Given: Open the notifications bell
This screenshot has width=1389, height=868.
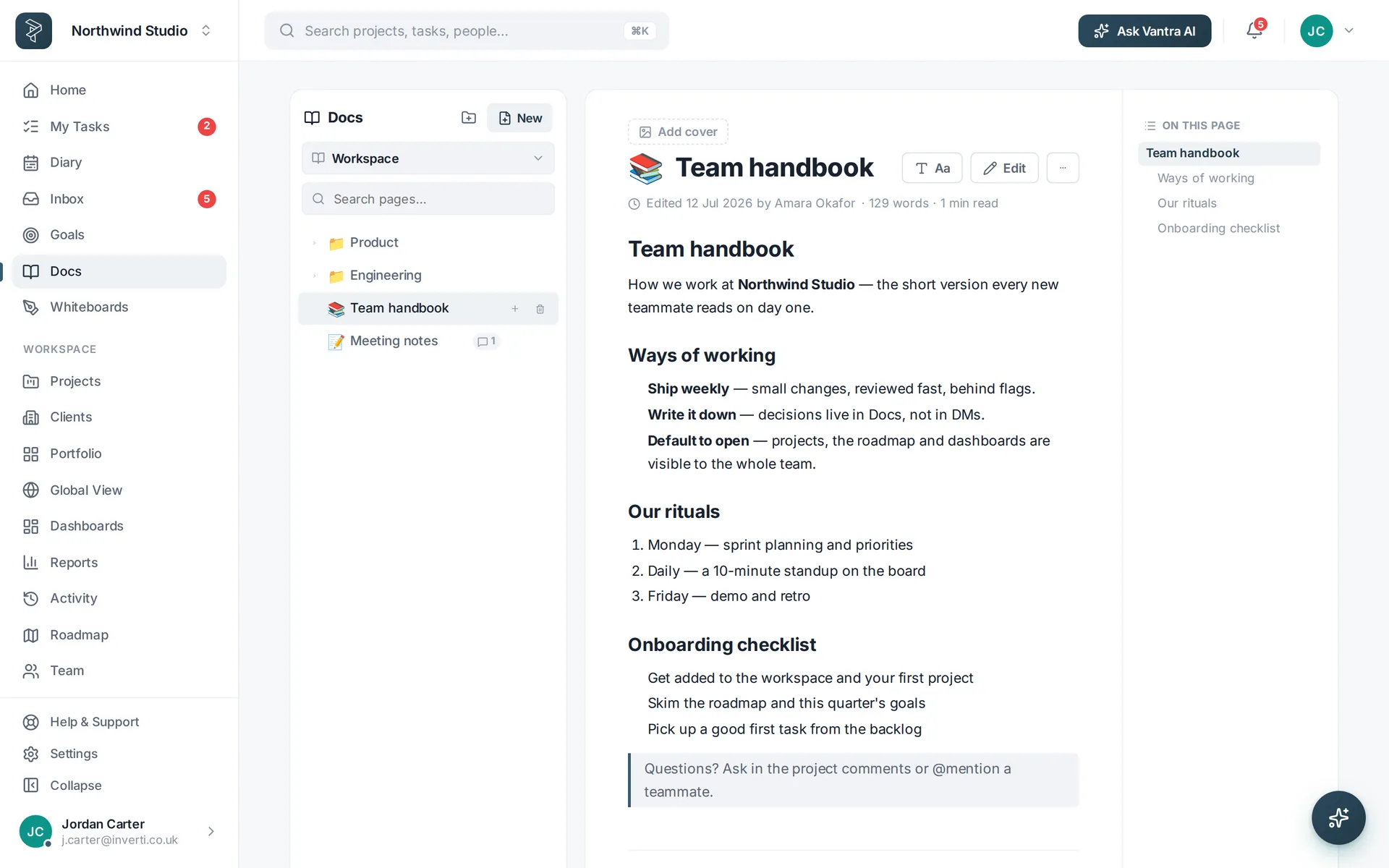Looking at the screenshot, I should (x=1254, y=30).
